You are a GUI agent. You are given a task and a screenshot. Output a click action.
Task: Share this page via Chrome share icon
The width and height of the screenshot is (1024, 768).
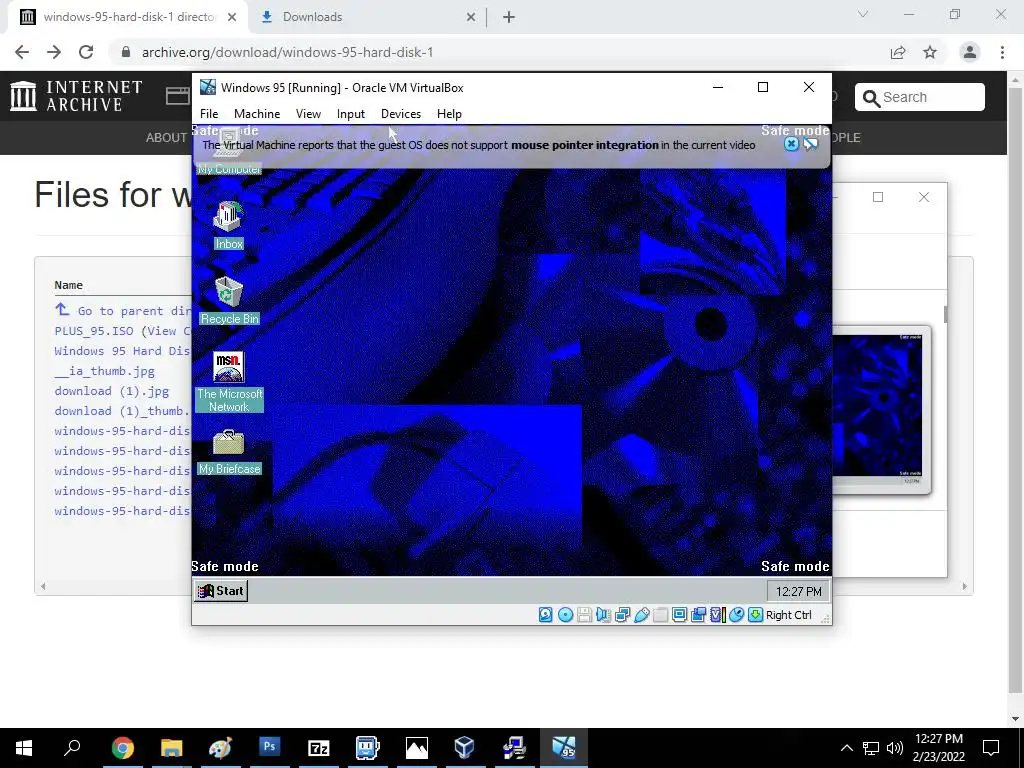coord(898,52)
